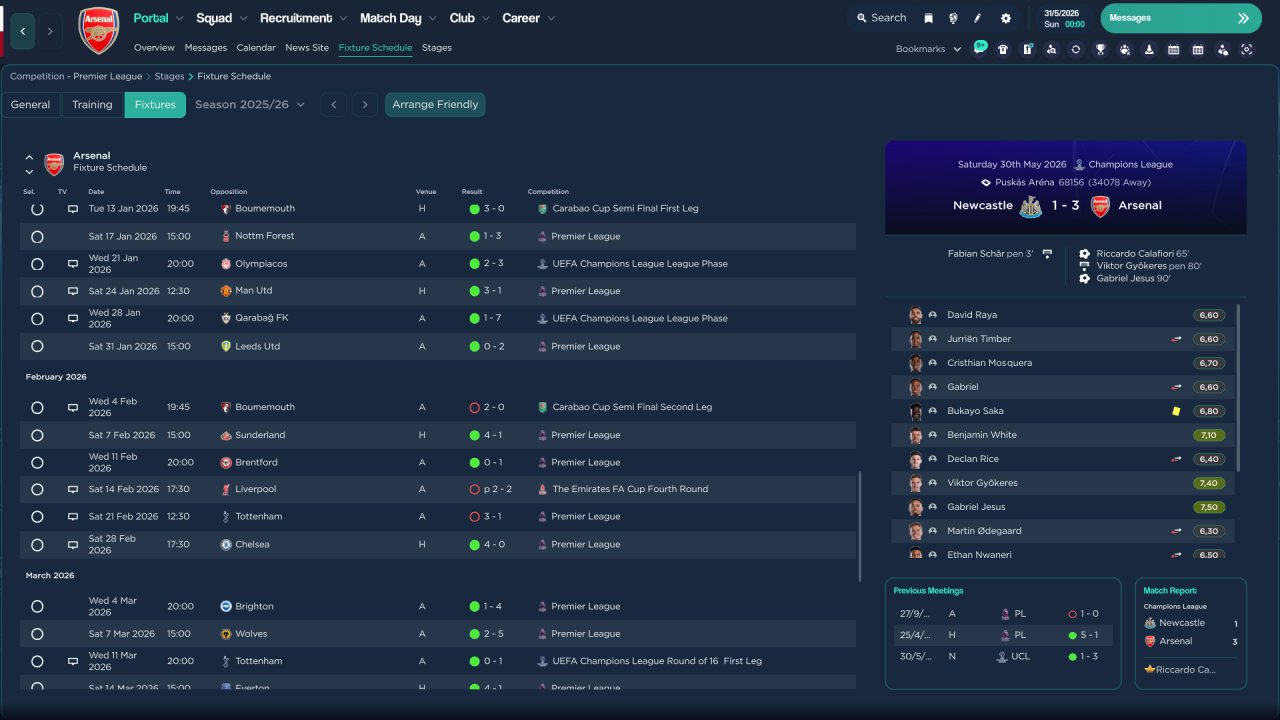Click the fixture list vertical scrollbar

click(860, 527)
